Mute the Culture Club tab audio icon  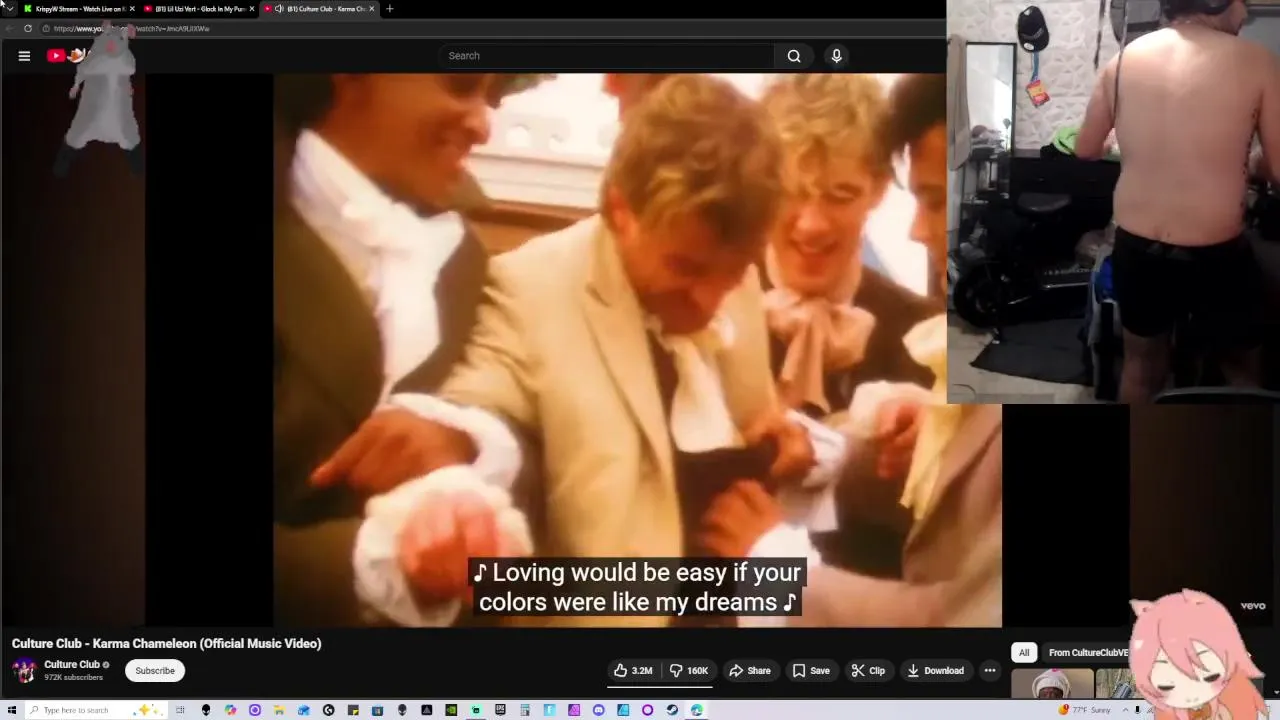(279, 9)
